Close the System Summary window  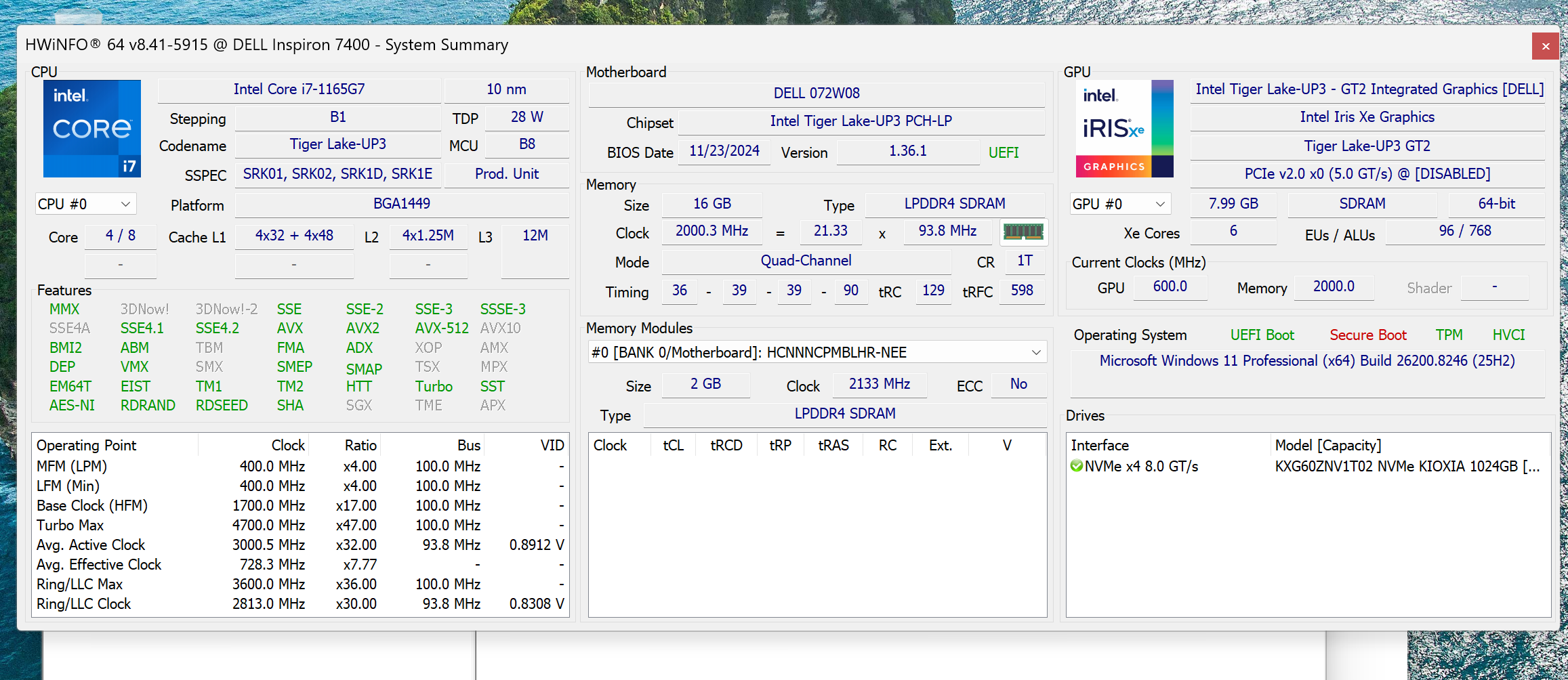click(x=1546, y=46)
